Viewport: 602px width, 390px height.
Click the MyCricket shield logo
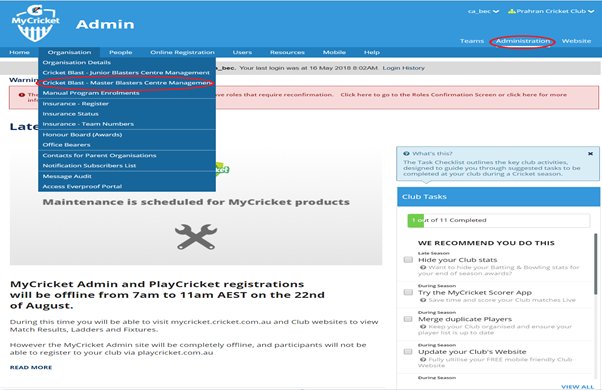pos(35,23)
